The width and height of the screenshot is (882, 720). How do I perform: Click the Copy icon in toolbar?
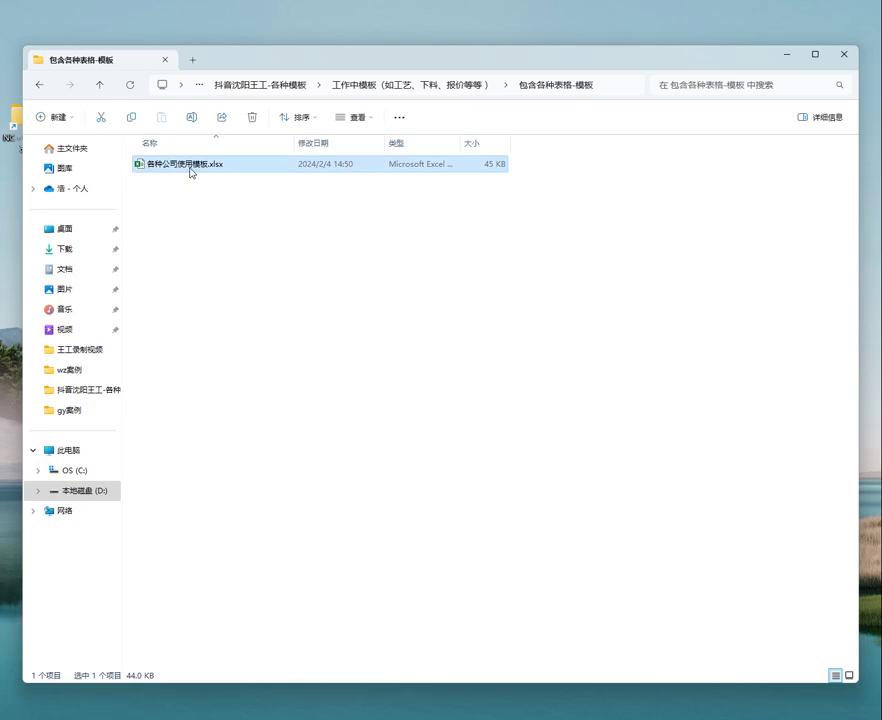click(x=131, y=117)
